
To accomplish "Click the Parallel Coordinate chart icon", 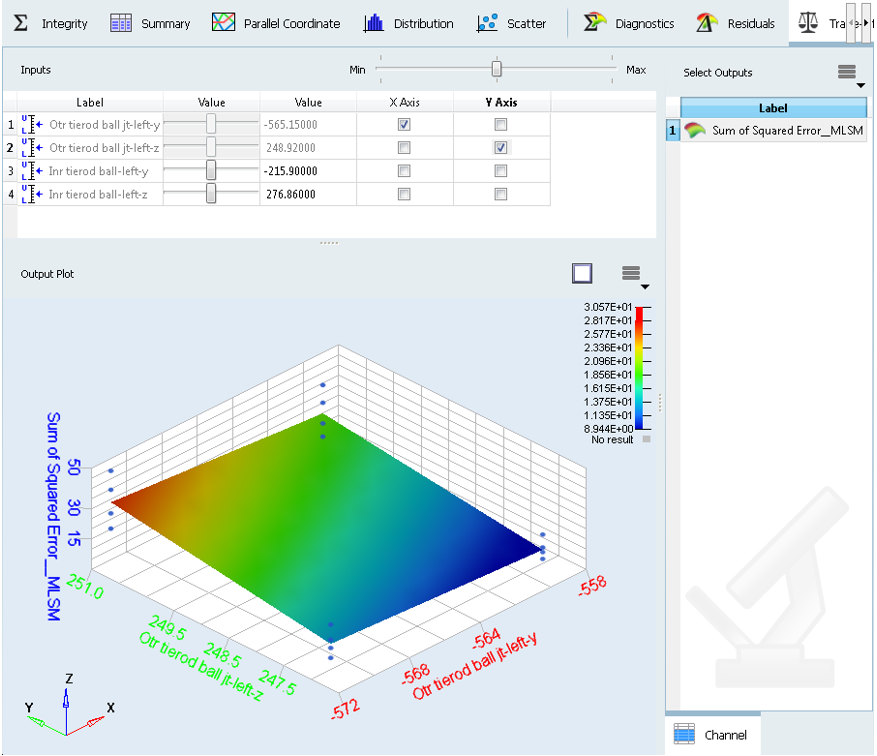I will 223,22.
